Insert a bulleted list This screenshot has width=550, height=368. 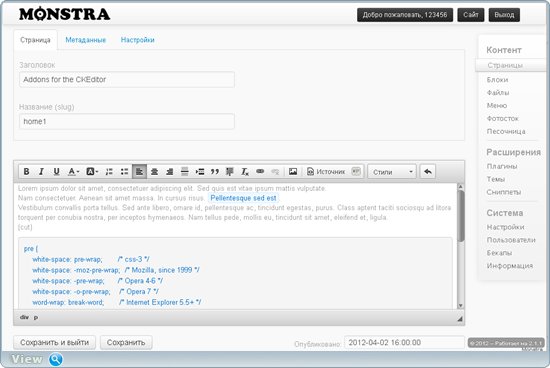(x=124, y=172)
